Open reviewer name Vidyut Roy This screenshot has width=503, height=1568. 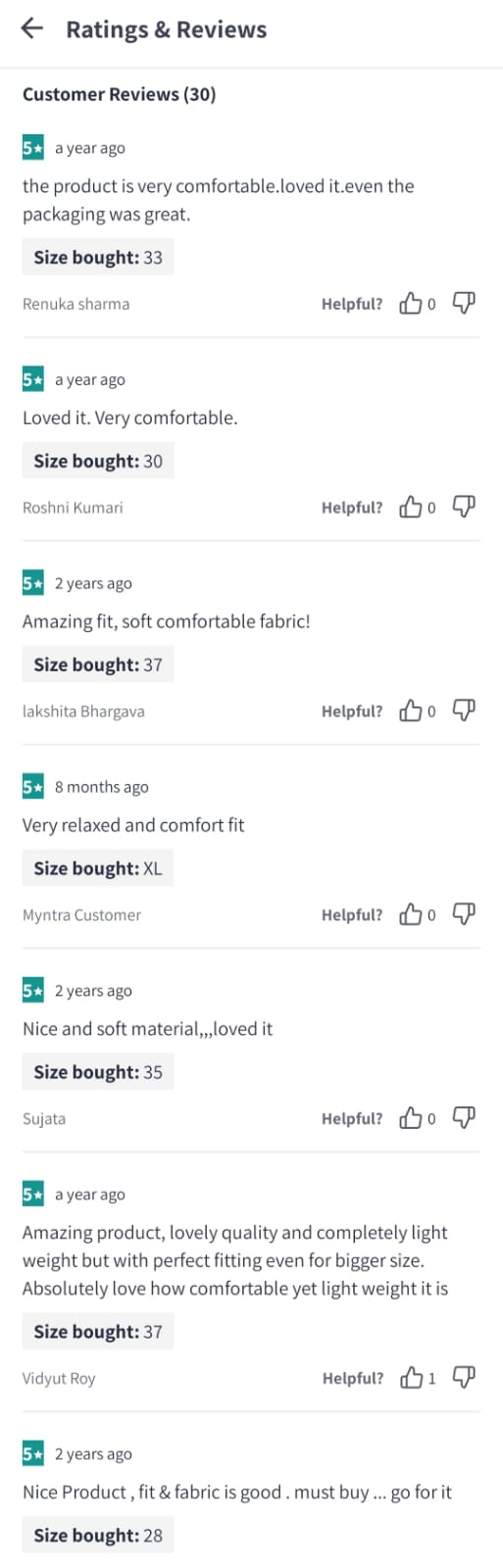pos(59,1379)
